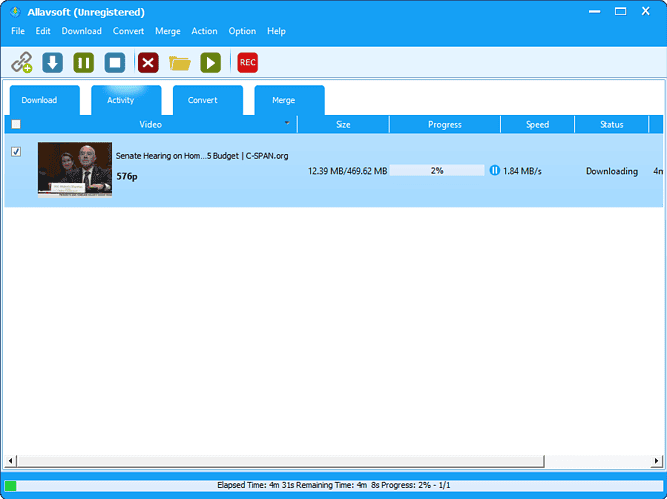Maximize the Allavsoft window
The height and width of the screenshot is (499, 667).
621,11
